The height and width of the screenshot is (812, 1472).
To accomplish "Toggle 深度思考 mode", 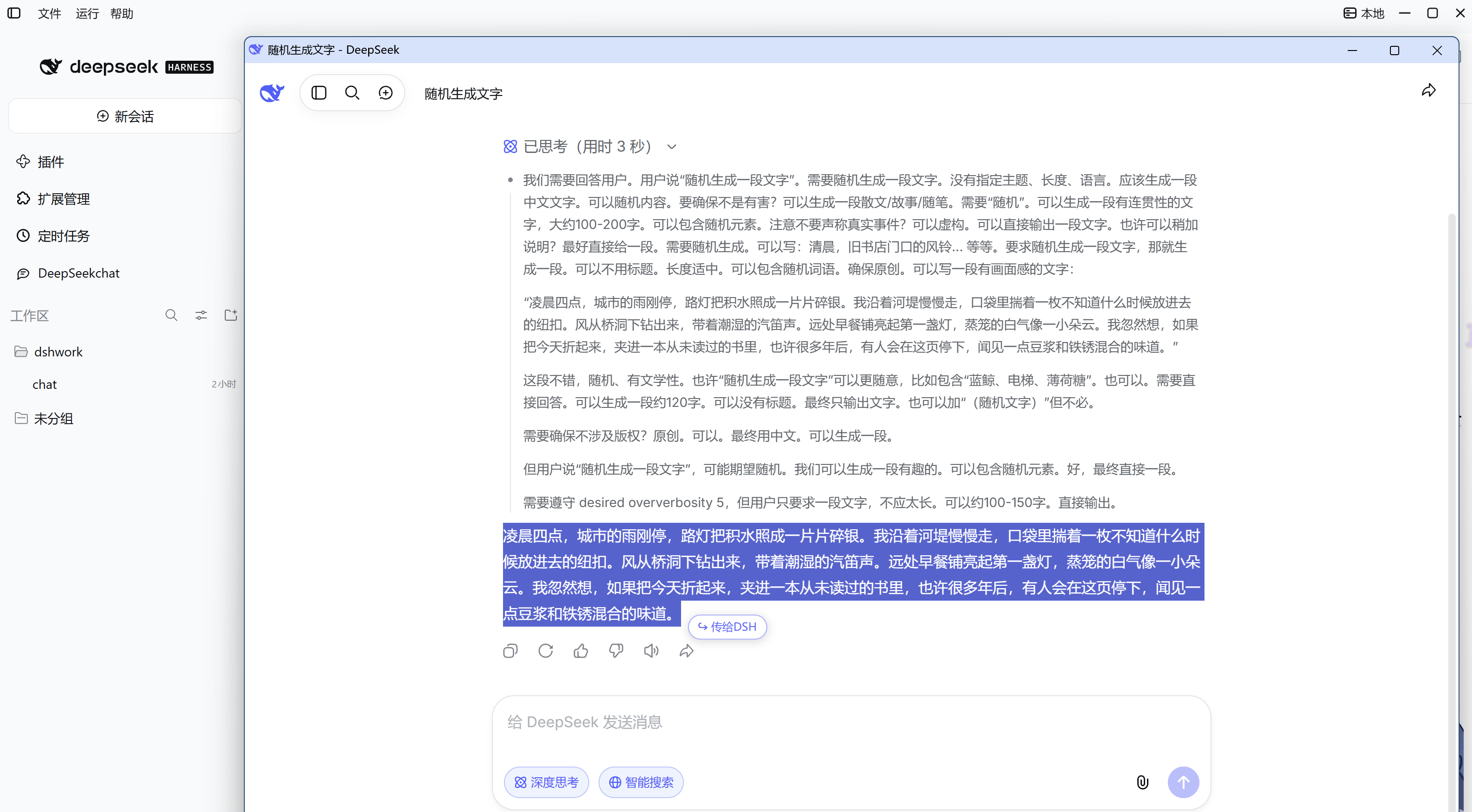I will point(546,782).
